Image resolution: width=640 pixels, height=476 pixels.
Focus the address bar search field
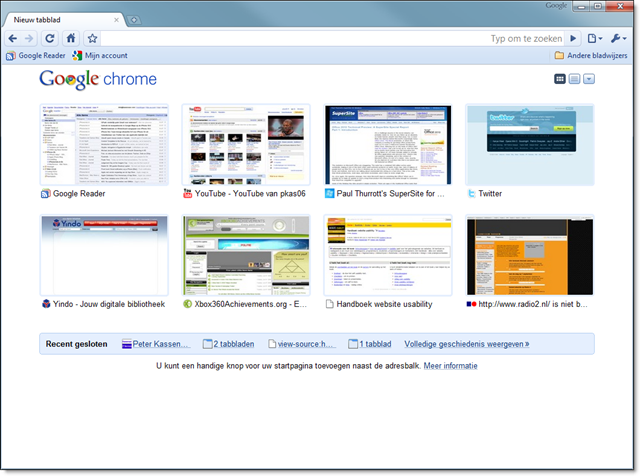click(x=331, y=38)
